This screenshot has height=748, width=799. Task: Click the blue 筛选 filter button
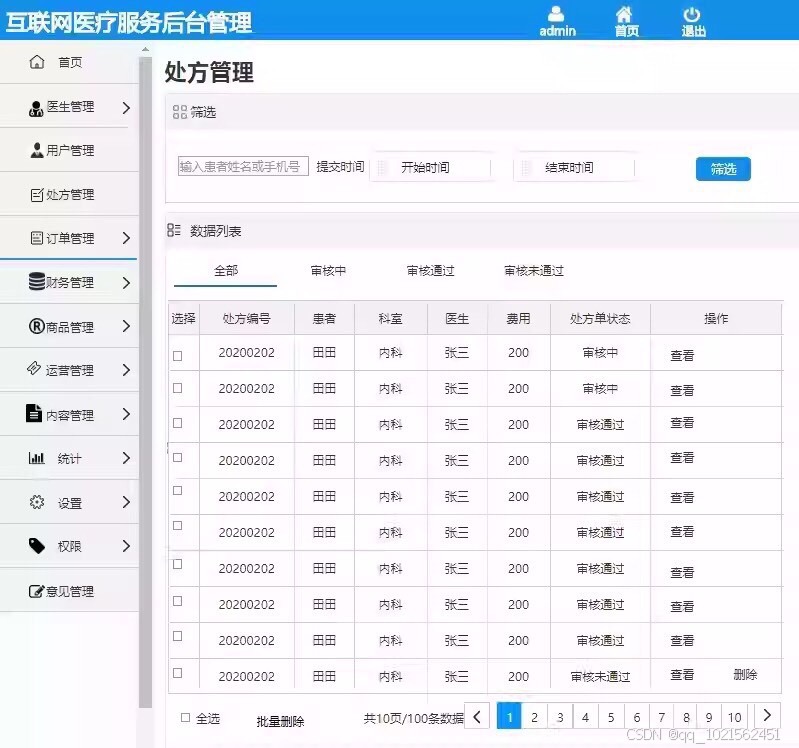[x=723, y=169]
